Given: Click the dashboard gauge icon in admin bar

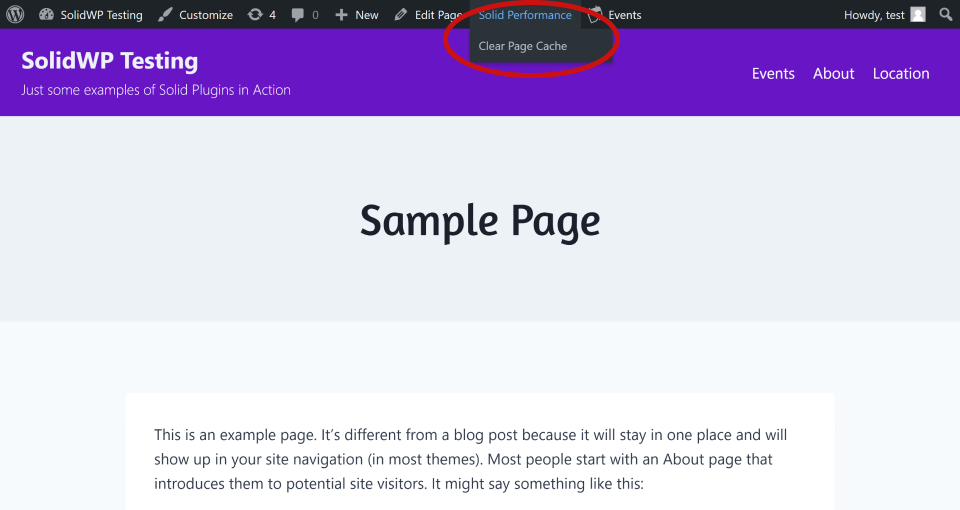Looking at the screenshot, I should [x=46, y=15].
